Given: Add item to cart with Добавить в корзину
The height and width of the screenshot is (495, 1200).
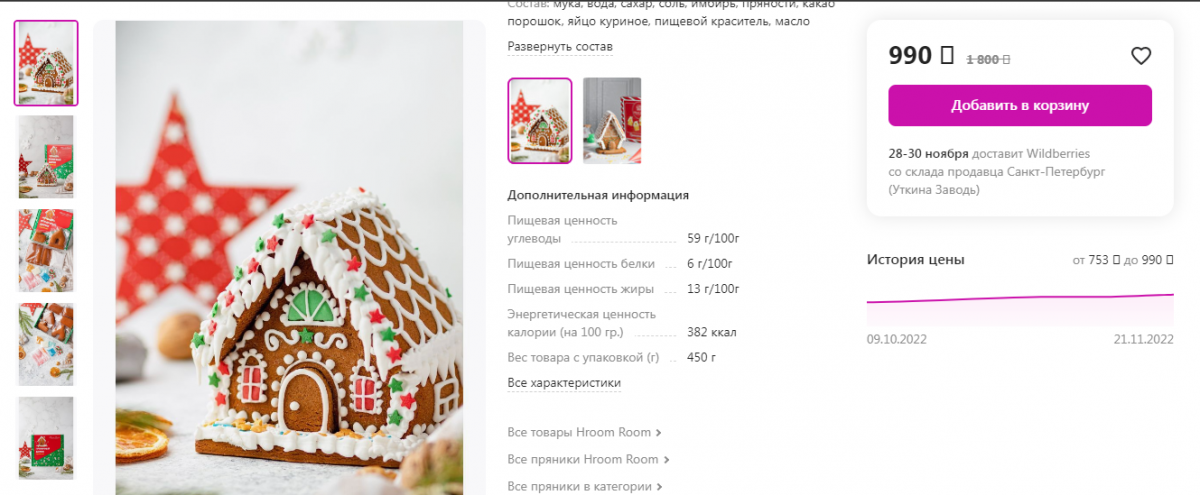Looking at the screenshot, I should [x=1020, y=105].
